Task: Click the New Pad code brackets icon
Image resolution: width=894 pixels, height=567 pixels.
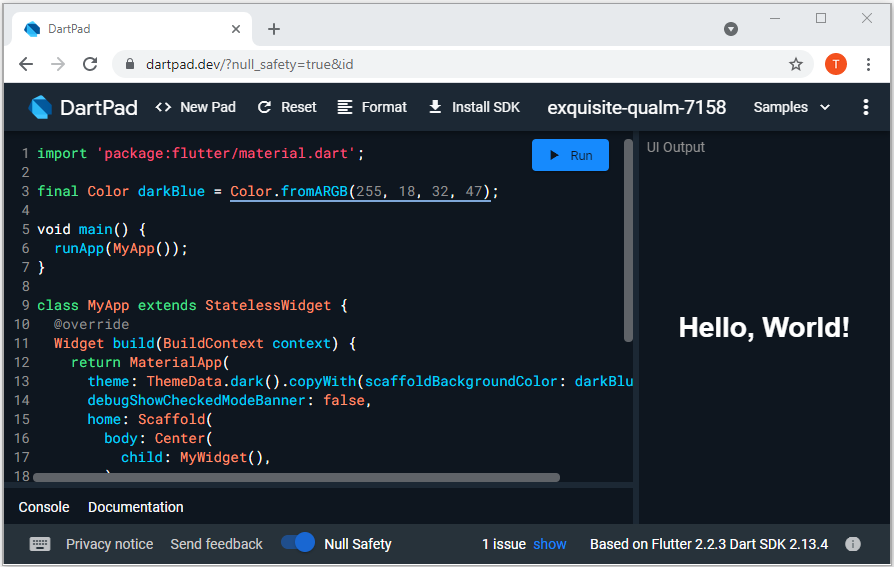Action: 163,107
